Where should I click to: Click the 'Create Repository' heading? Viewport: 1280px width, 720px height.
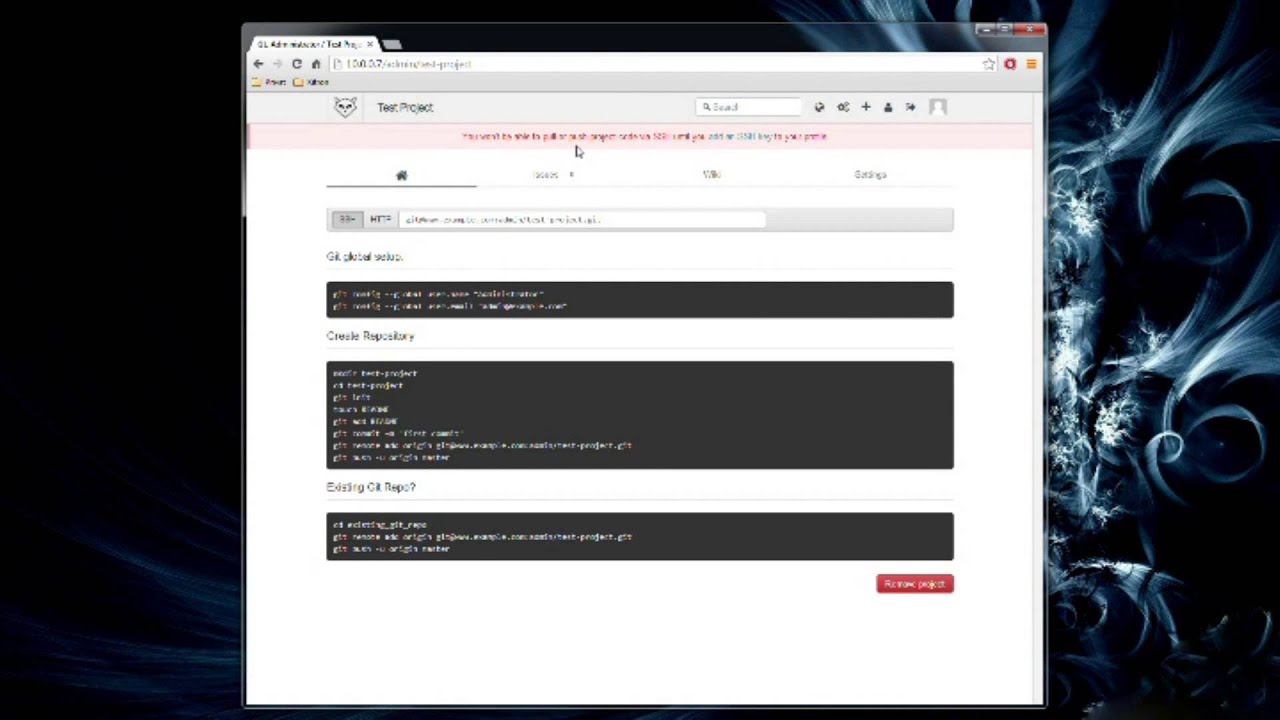click(370, 336)
